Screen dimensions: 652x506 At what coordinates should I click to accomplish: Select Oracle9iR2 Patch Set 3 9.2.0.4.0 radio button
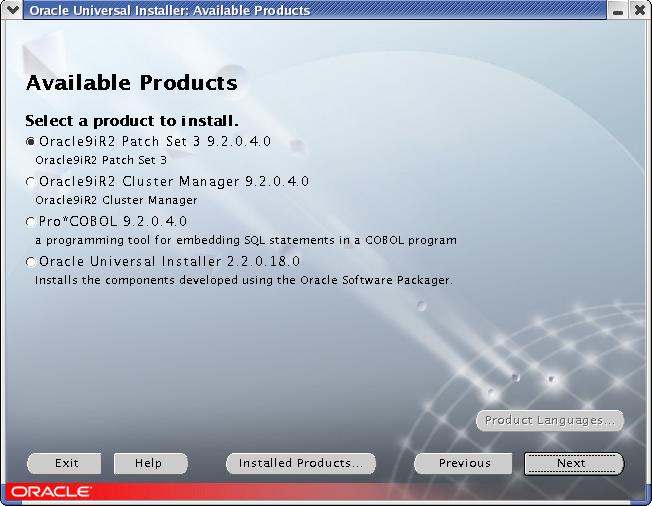(31, 142)
